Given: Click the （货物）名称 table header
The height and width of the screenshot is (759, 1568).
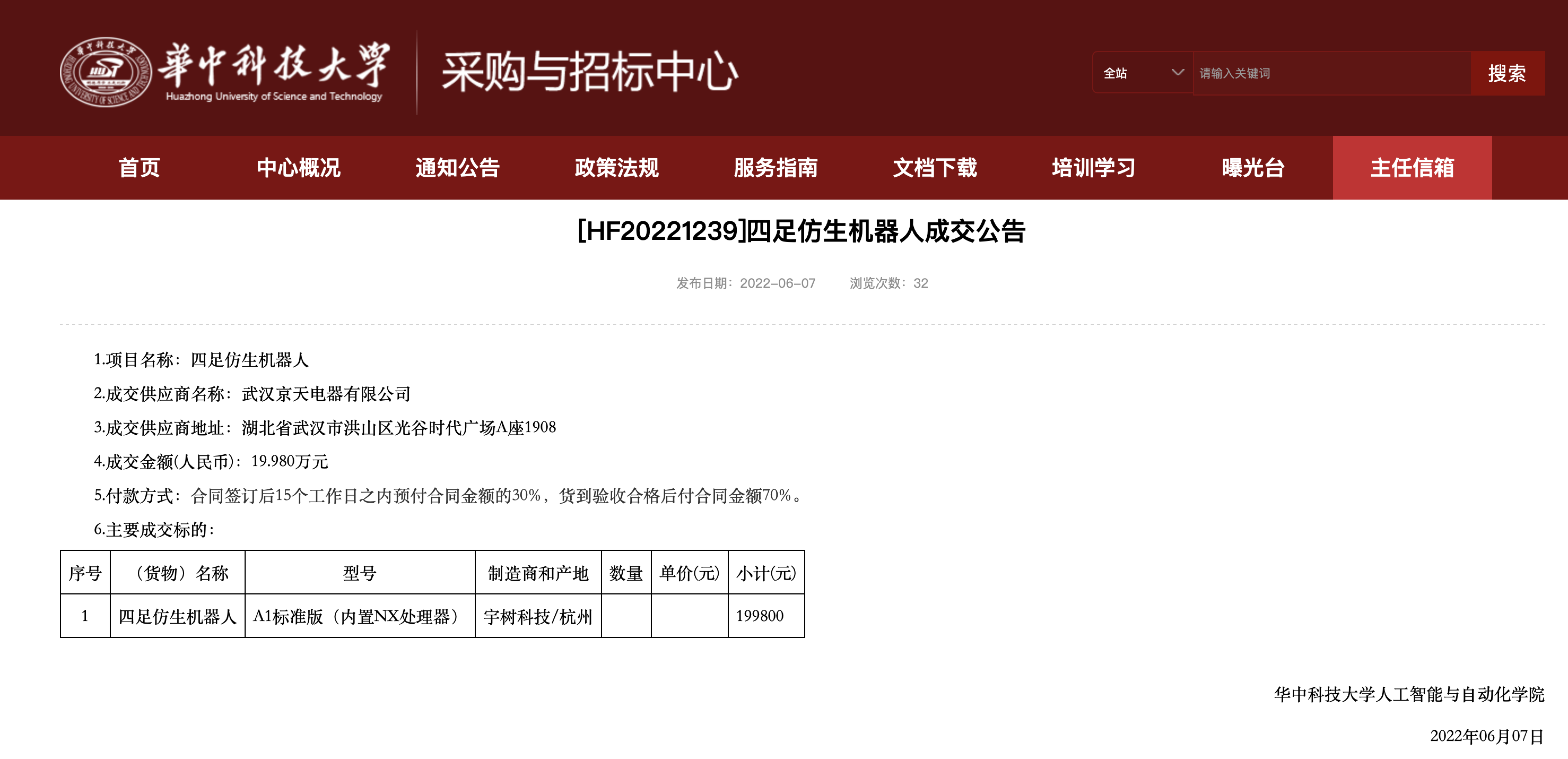Looking at the screenshot, I should (x=178, y=573).
